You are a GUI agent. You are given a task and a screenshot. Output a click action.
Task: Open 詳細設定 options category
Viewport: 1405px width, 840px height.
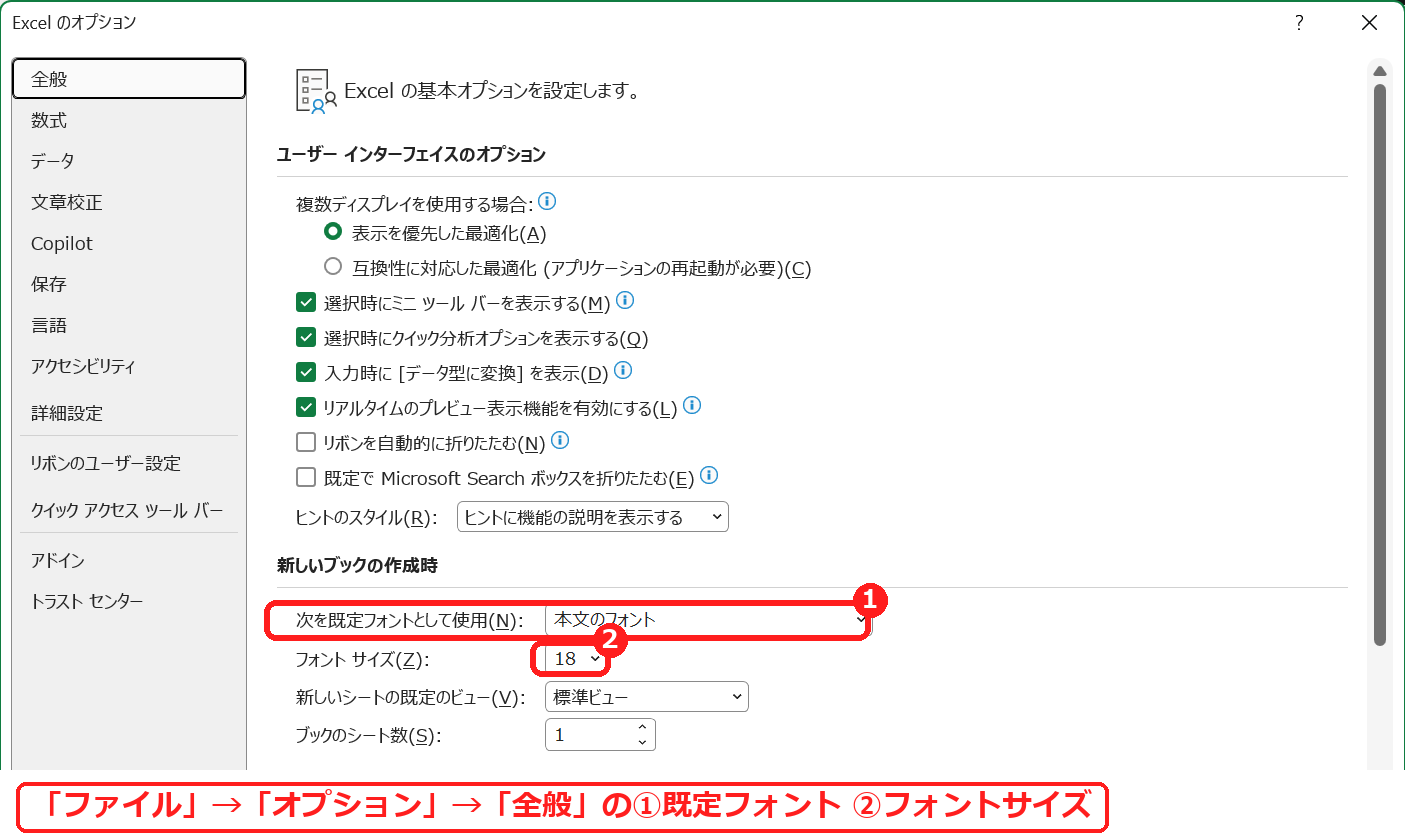(x=129, y=413)
